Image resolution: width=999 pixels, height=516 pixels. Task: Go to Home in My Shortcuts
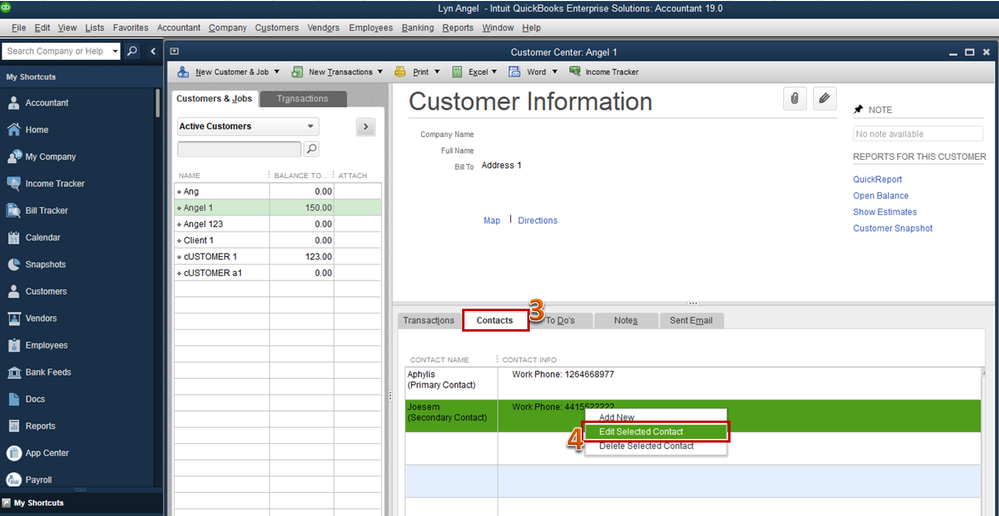point(36,130)
